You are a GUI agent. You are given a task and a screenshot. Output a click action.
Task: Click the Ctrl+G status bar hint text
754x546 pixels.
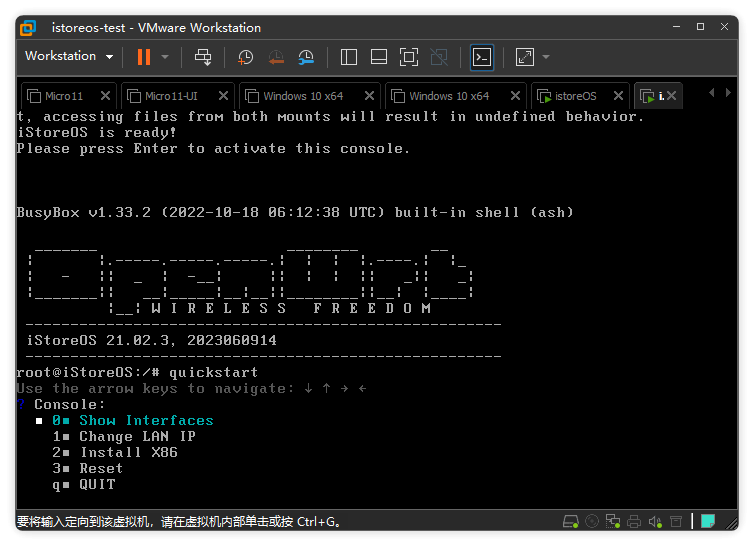tap(179, 521)
